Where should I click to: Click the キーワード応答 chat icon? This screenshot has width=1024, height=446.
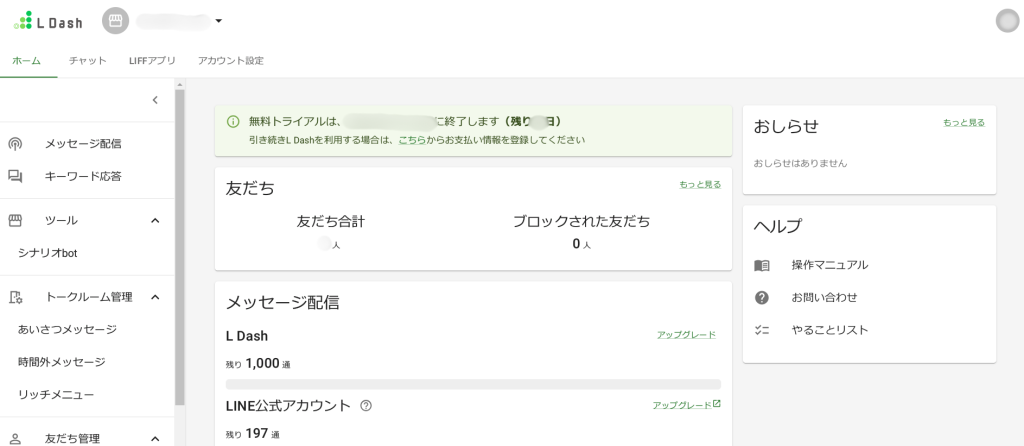pyautogui.click(x=16, y=177)
